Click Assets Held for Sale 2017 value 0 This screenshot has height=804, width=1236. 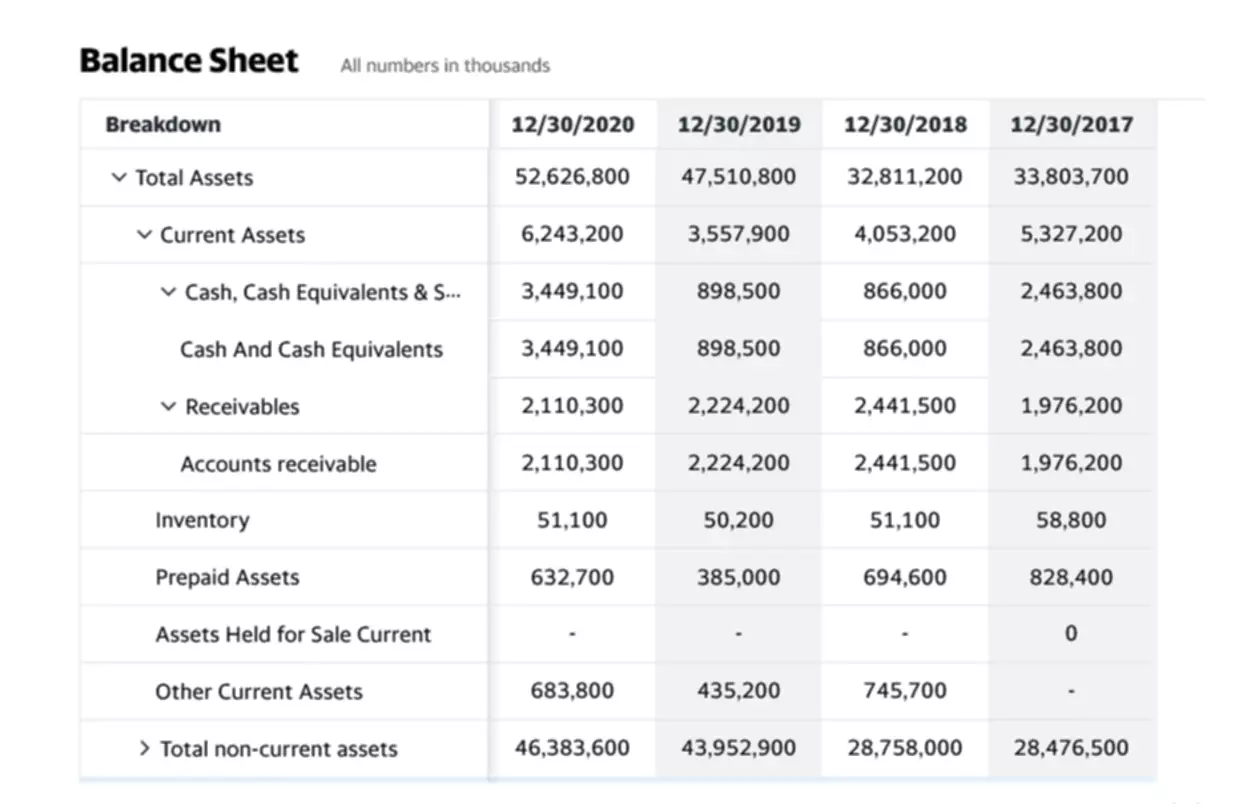(x=1071, y=633)
